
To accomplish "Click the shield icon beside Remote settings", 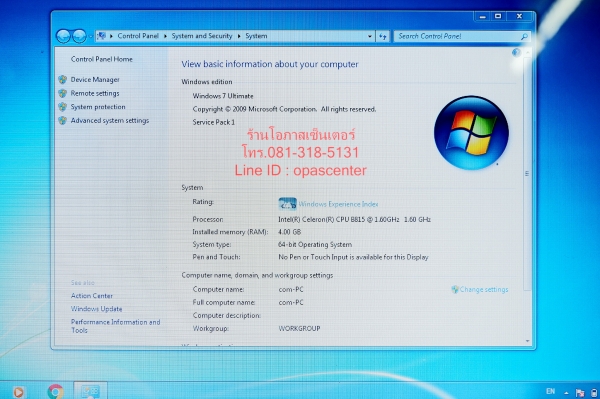I will click(x=63, y=93).
